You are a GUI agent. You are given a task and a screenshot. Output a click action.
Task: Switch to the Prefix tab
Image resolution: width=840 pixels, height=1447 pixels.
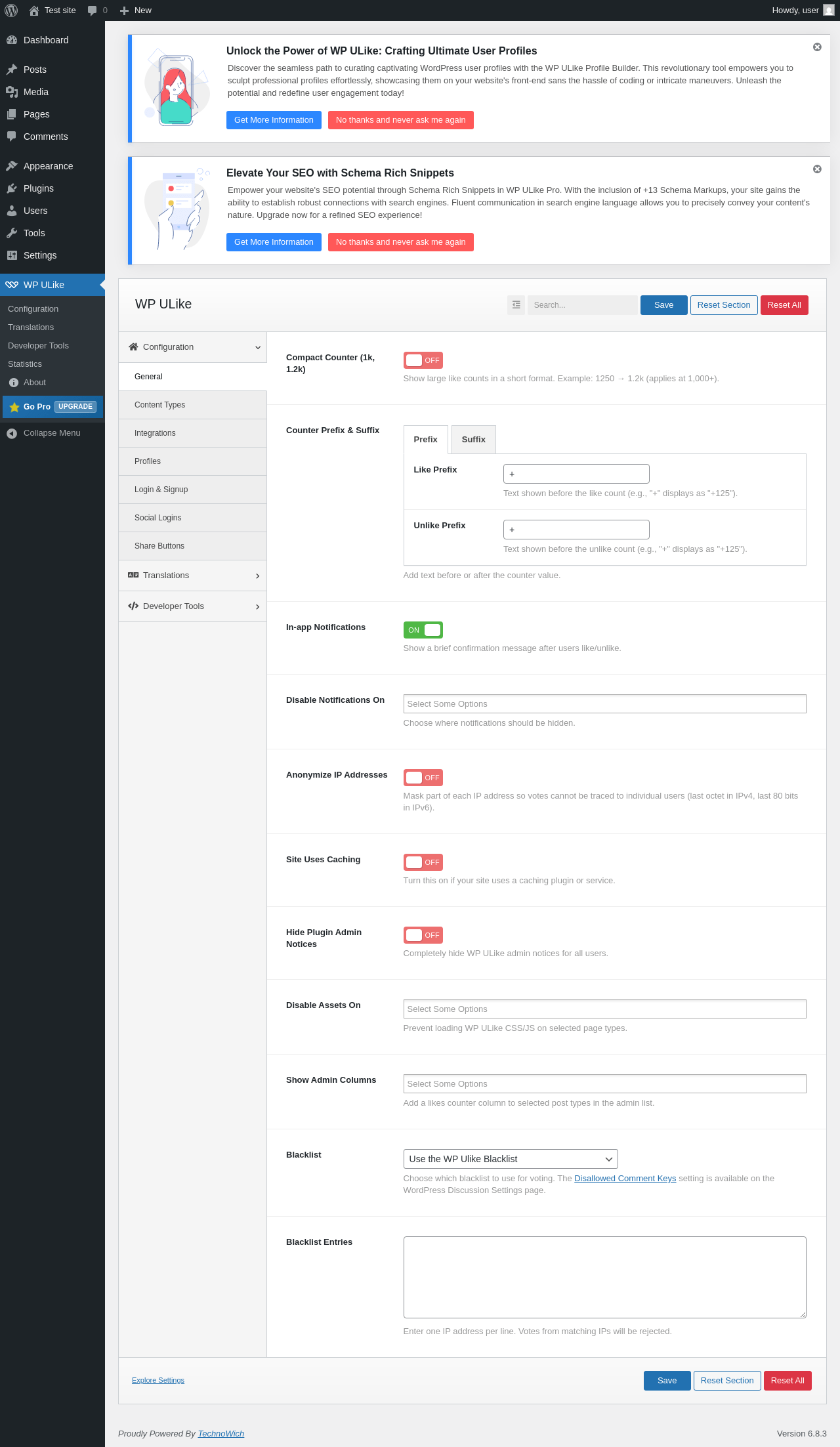coord(426,440)
